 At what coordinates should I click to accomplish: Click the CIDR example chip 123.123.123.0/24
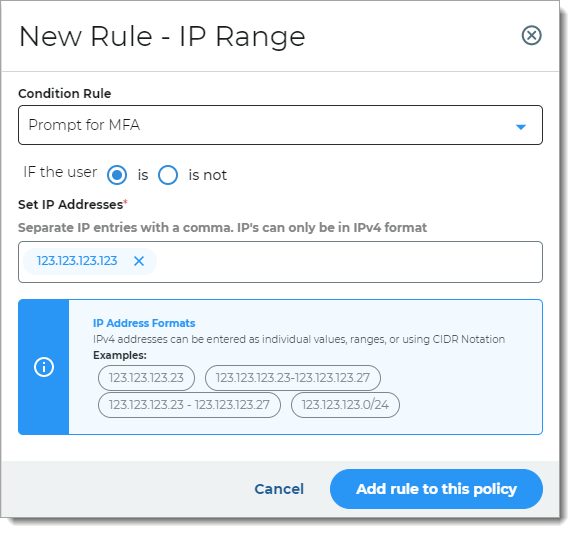point(345,405)
